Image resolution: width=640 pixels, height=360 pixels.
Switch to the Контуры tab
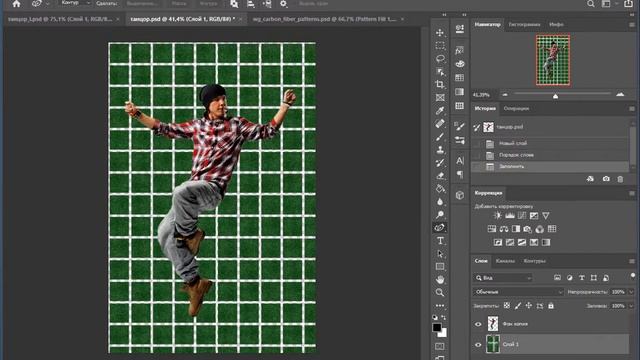pyautogui.click(x=534, y=261)
